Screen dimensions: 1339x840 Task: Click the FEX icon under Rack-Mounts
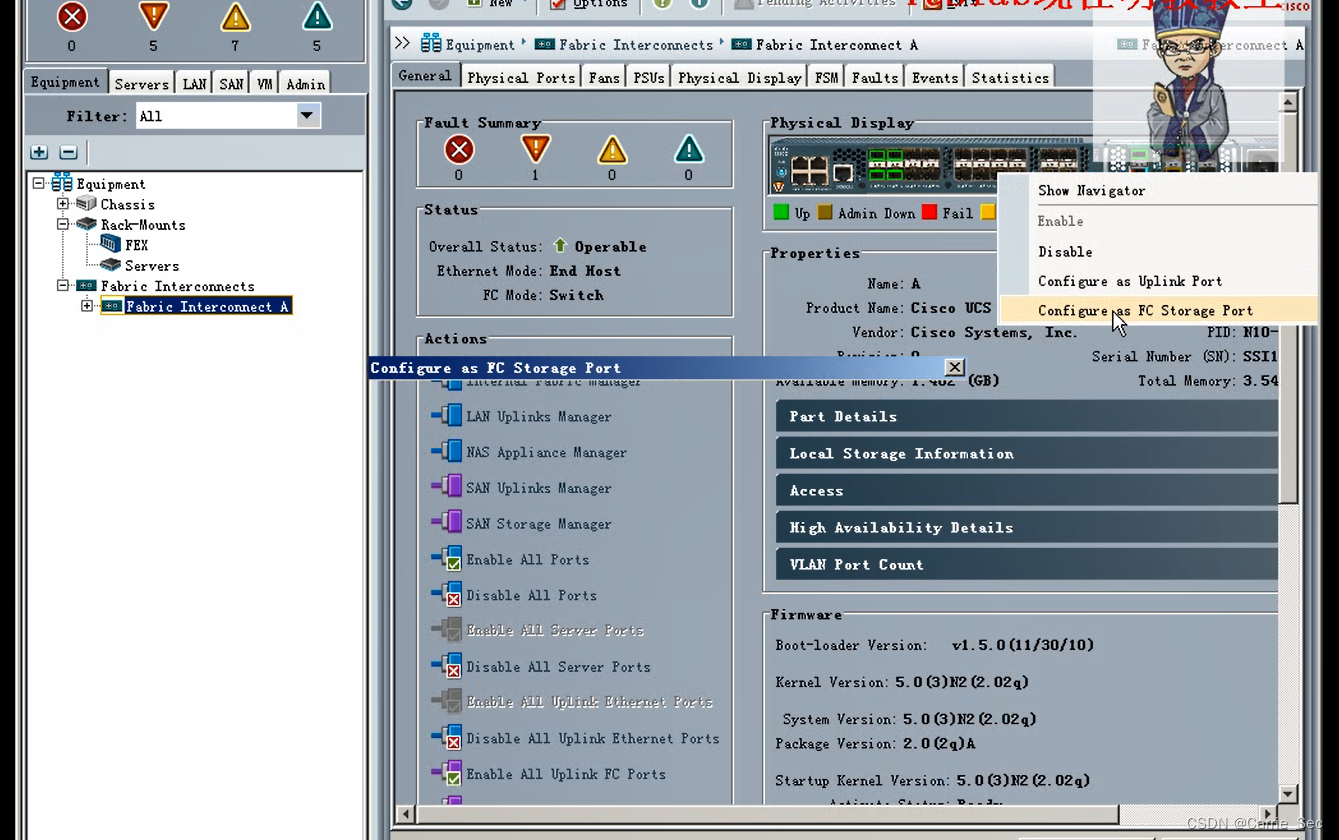[x=110, y=245]
